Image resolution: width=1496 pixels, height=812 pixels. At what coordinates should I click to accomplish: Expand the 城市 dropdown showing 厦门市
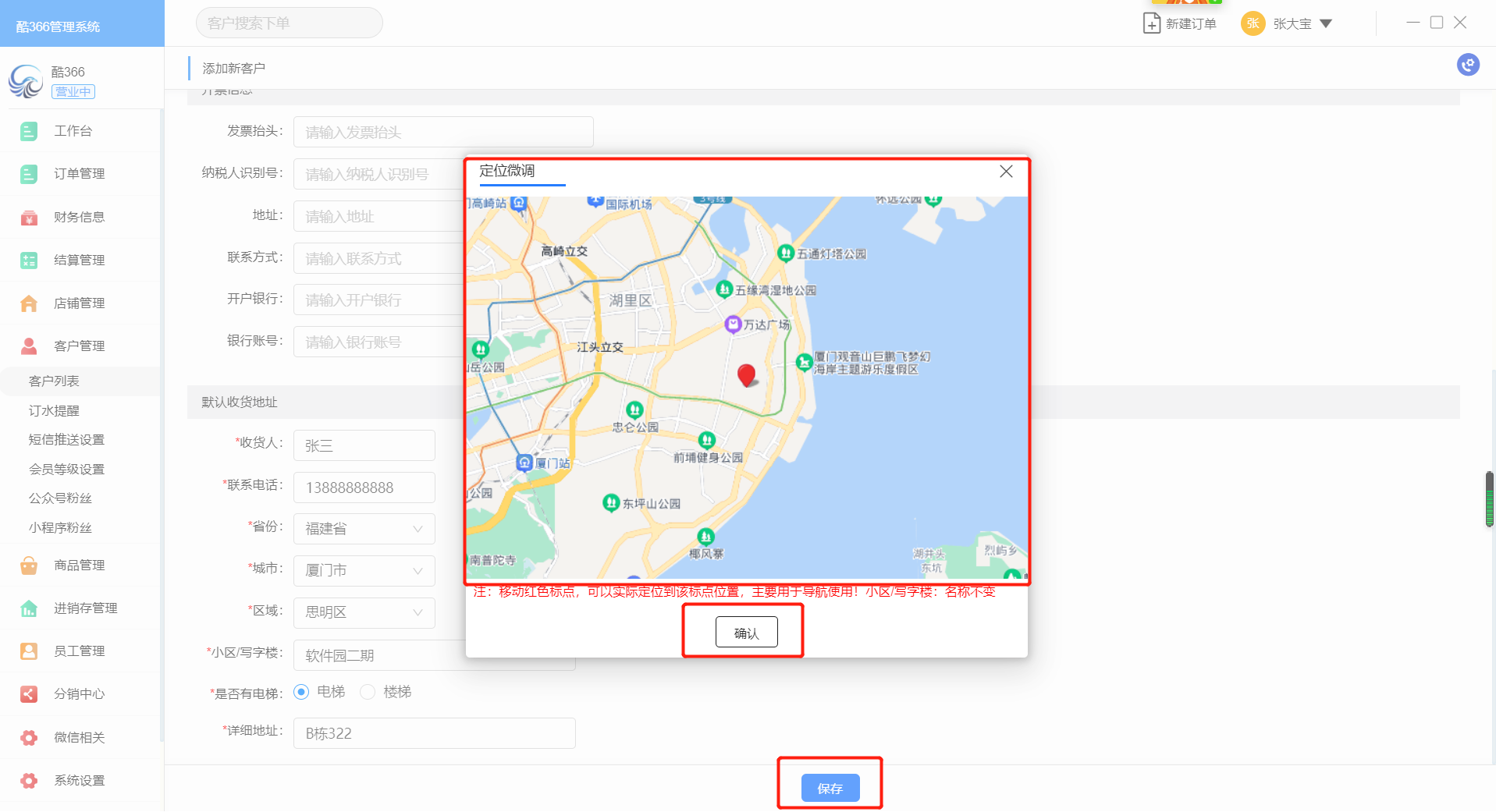(x=364, y=570)
